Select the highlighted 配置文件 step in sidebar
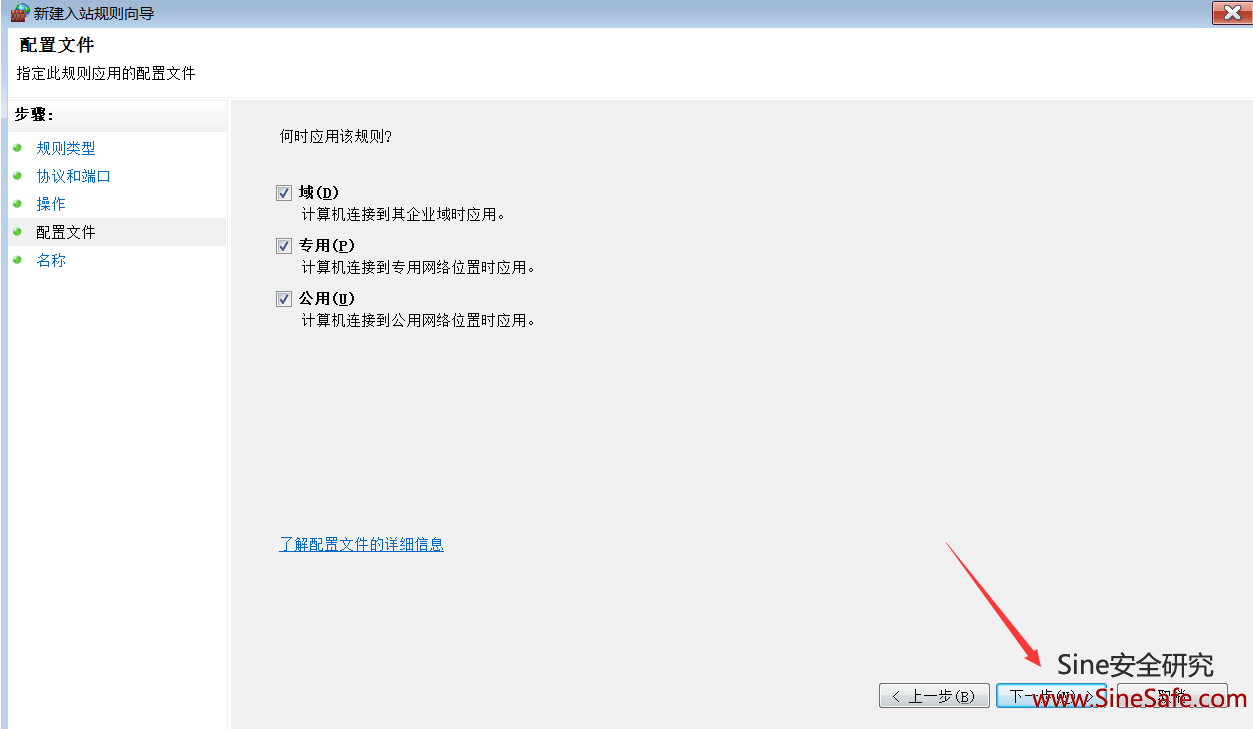The height and width of the screenshot is (729, 1253). (66, 232)
